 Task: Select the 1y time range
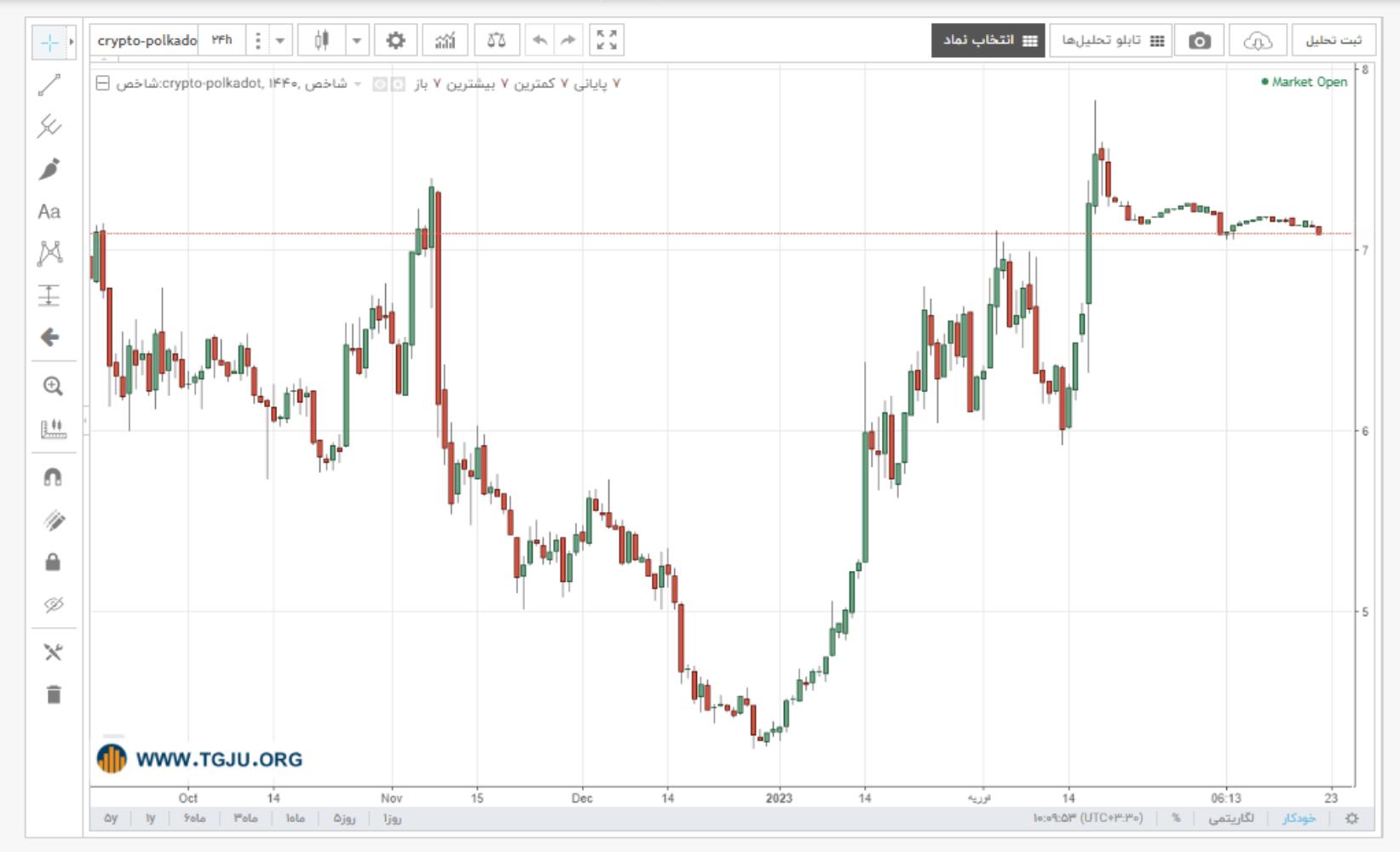pos(151,818)
